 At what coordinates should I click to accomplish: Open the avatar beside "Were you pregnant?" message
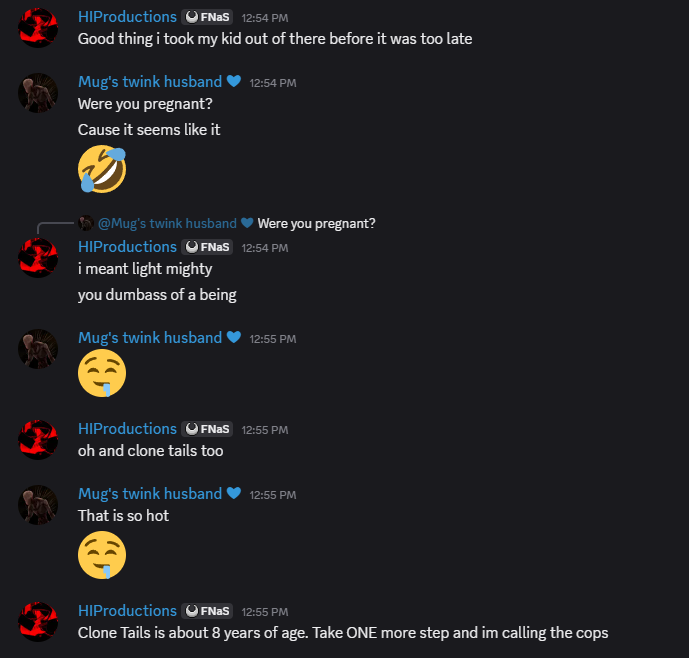tap(38, 93)
